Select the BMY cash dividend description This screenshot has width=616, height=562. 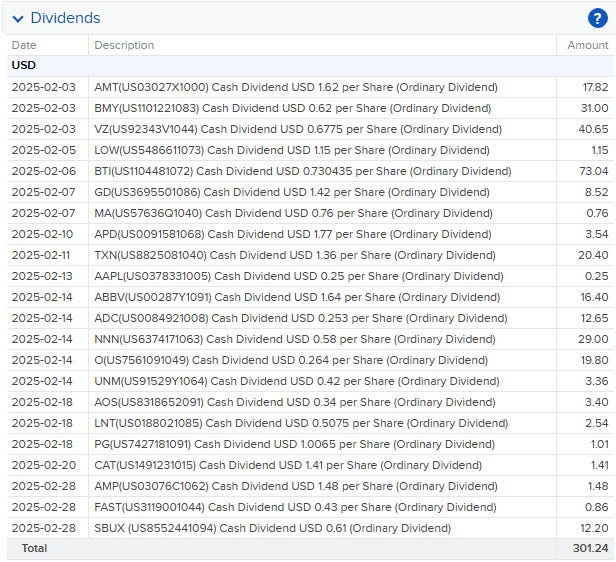click(293, 108)
